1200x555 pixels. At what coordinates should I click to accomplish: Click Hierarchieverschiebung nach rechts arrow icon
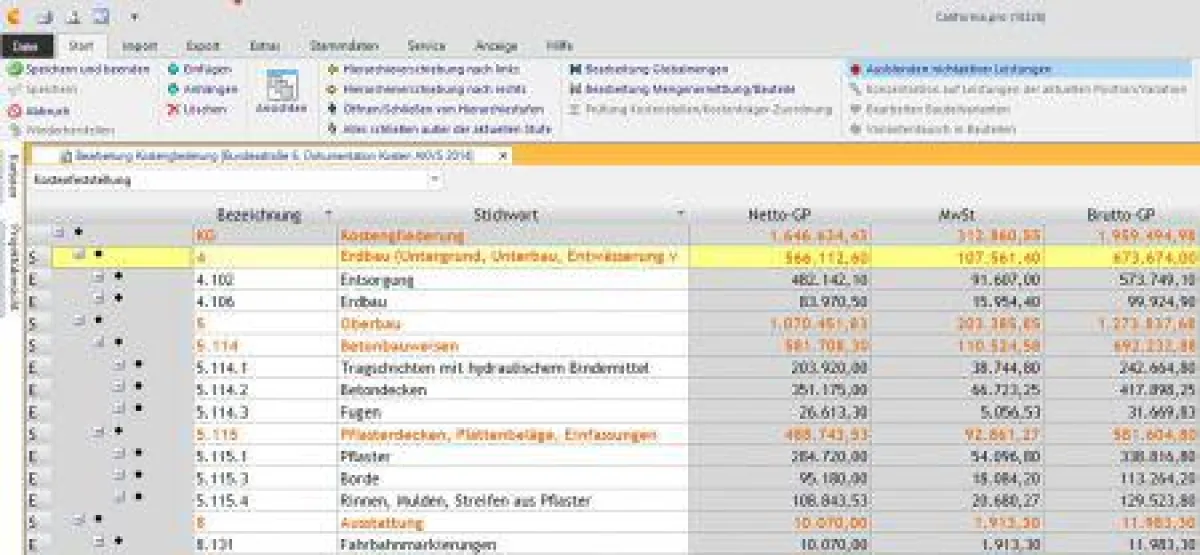click(x=334, y=90)
